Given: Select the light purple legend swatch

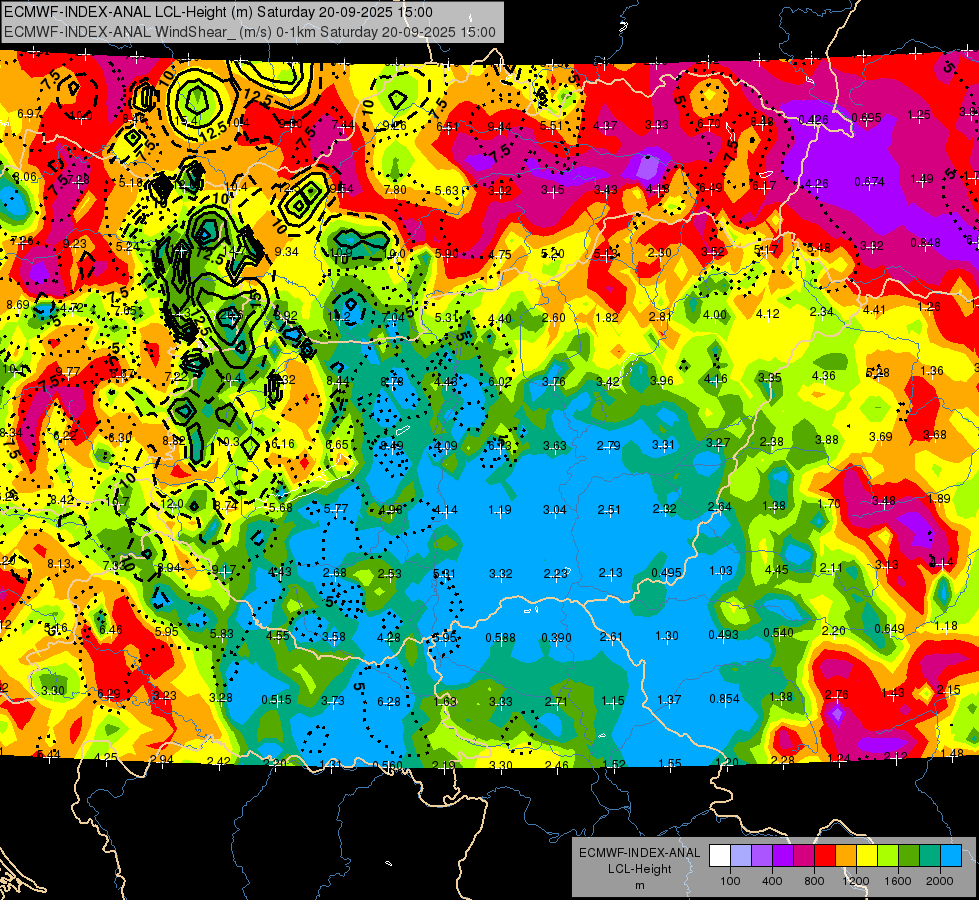Looking at the screenshot, I should (762, 855).
